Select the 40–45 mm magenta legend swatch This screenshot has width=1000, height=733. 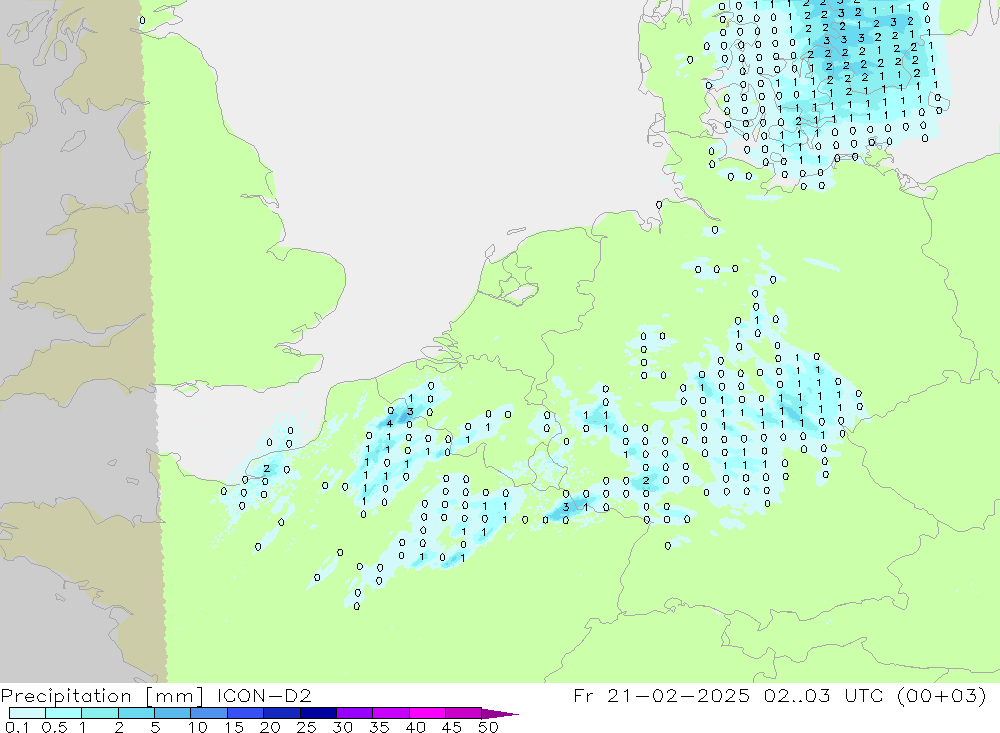tap(427, 713)
